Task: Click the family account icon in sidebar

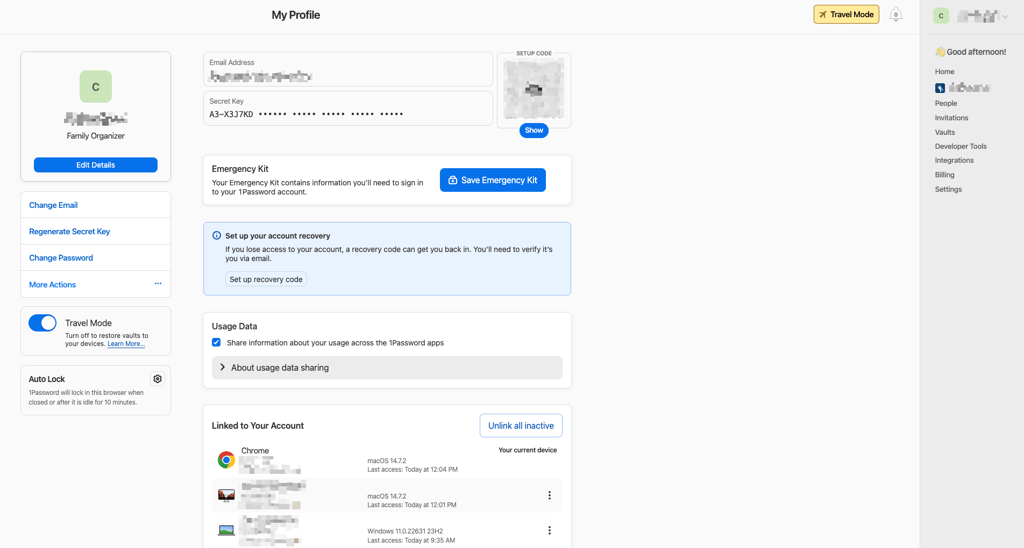Action: pos(940,88)
